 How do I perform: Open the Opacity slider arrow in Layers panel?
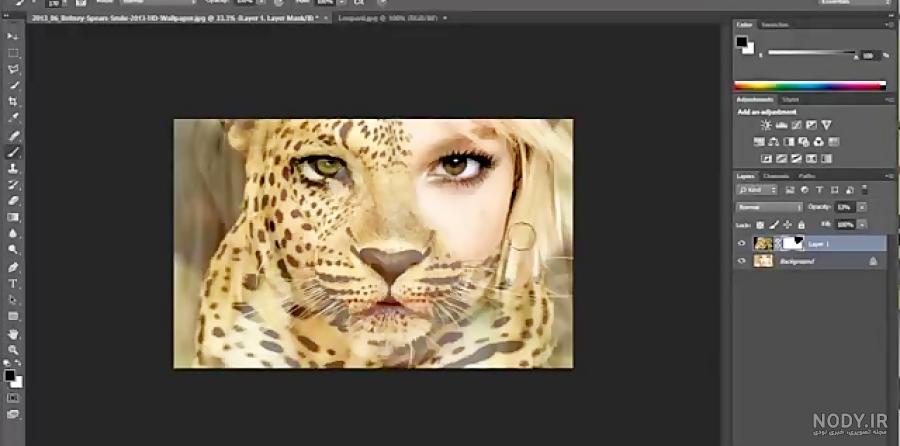pos(862,207)
